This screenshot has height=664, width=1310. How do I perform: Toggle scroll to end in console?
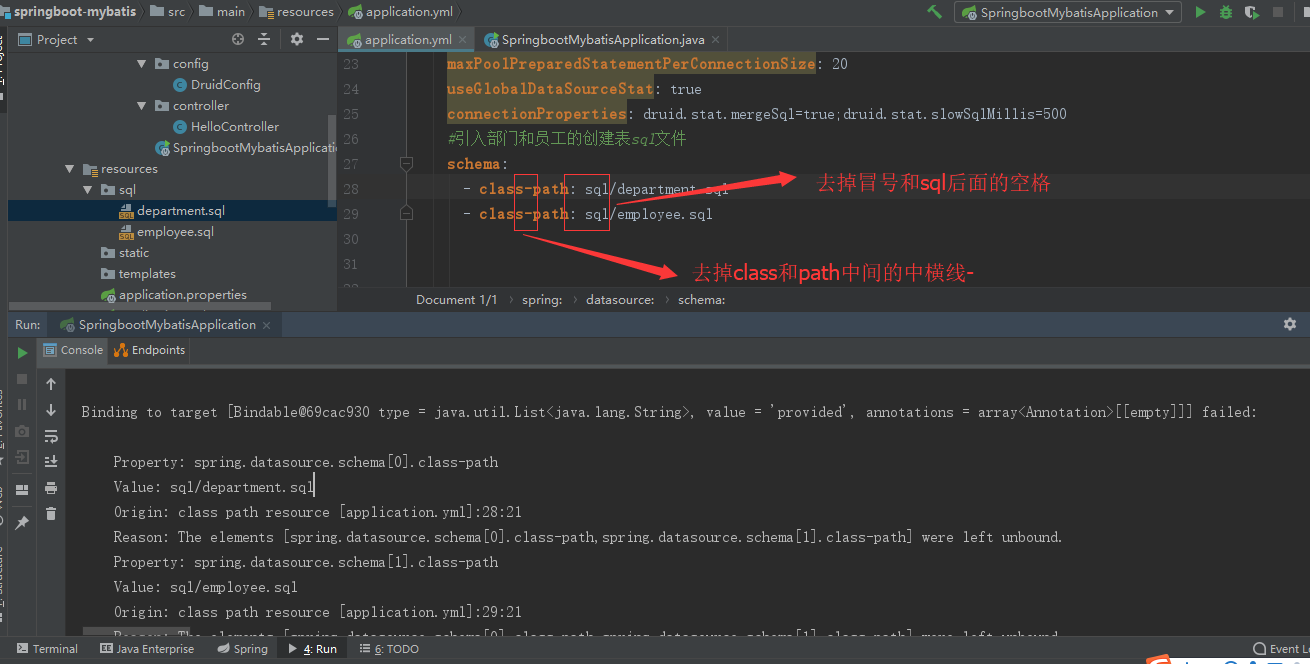click(51, 461)
